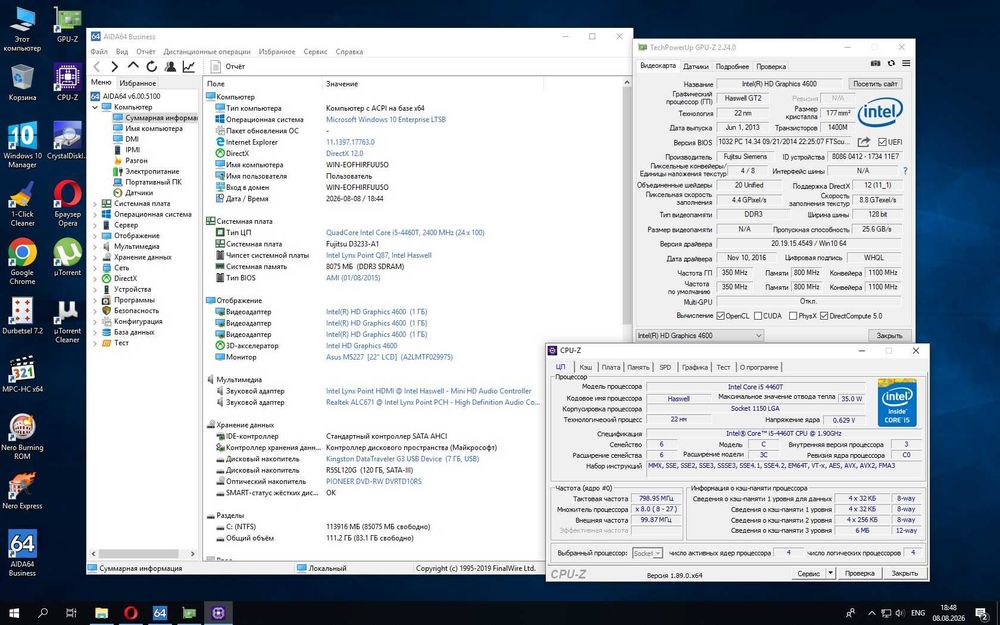This screenshot has height=625, width=1000.
Task: Click the Закрыть button in GPU-Z
Action: 889,335
